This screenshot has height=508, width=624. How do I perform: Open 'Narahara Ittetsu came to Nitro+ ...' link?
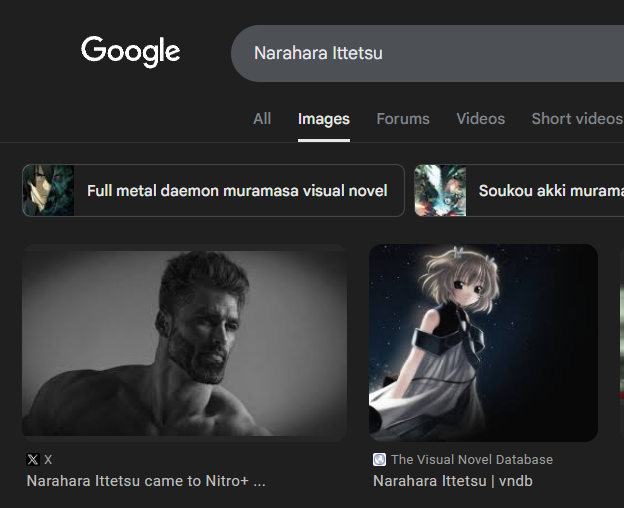click(x=146, y=481)
